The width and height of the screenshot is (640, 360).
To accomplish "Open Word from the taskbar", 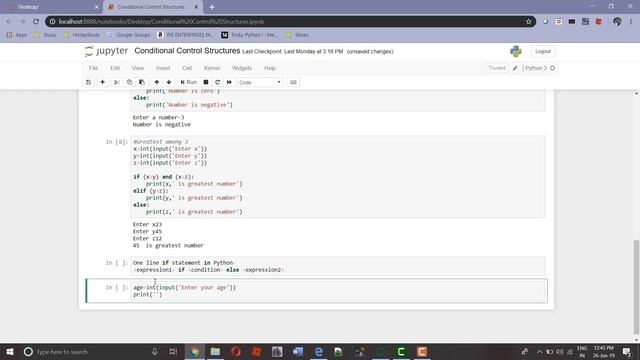I will (298, 351).
